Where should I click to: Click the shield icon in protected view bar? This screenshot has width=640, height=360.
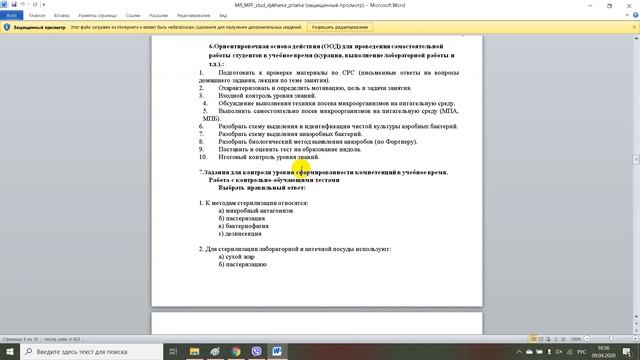click(x=7, y=27)
